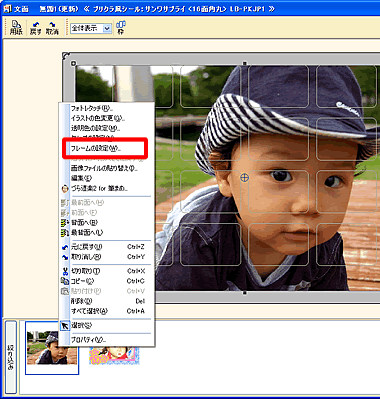
Task: Click the 戻す undo toolbar icon
Action: 35,28
